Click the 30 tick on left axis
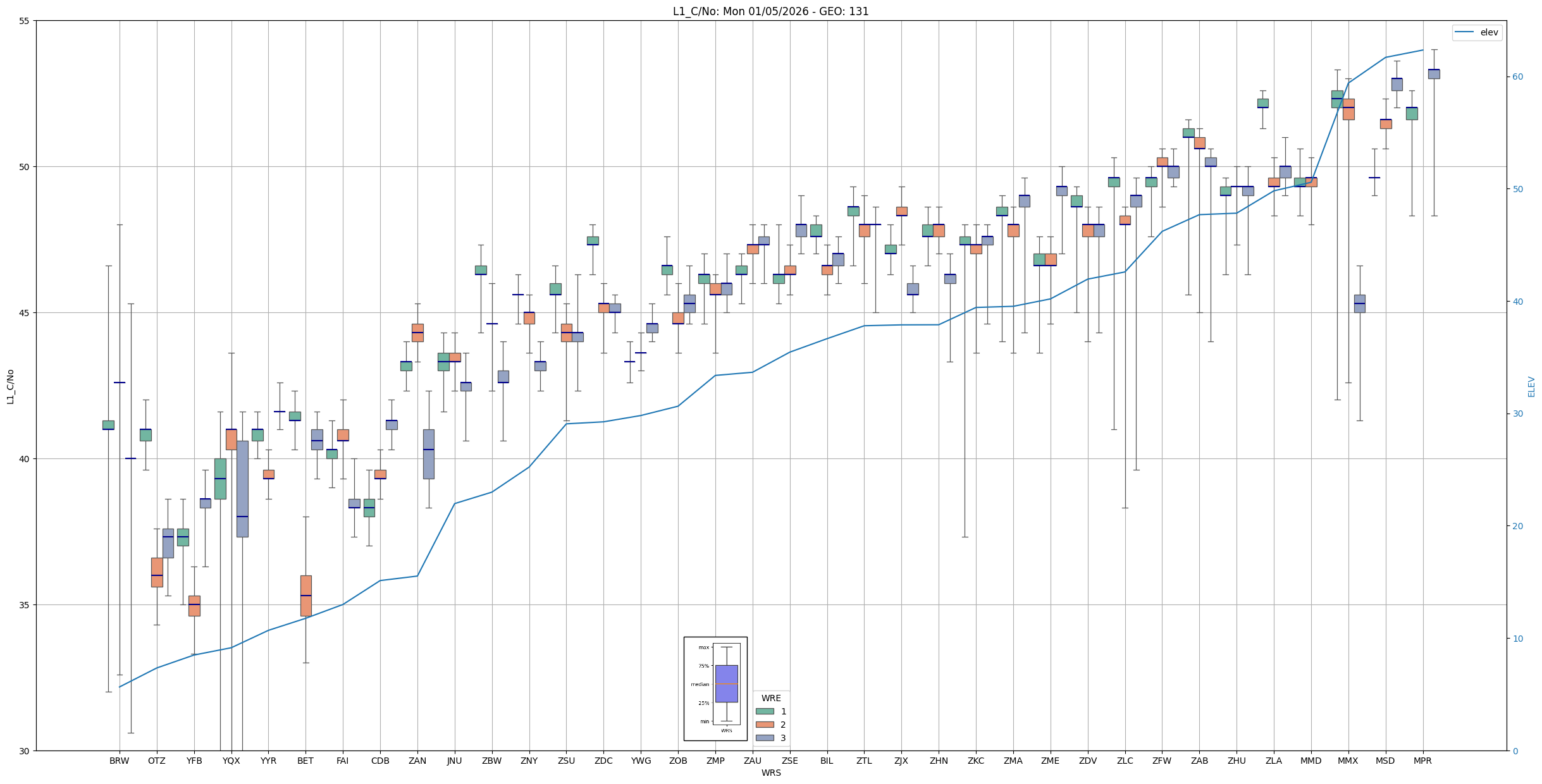 click(x=25, y=750)
